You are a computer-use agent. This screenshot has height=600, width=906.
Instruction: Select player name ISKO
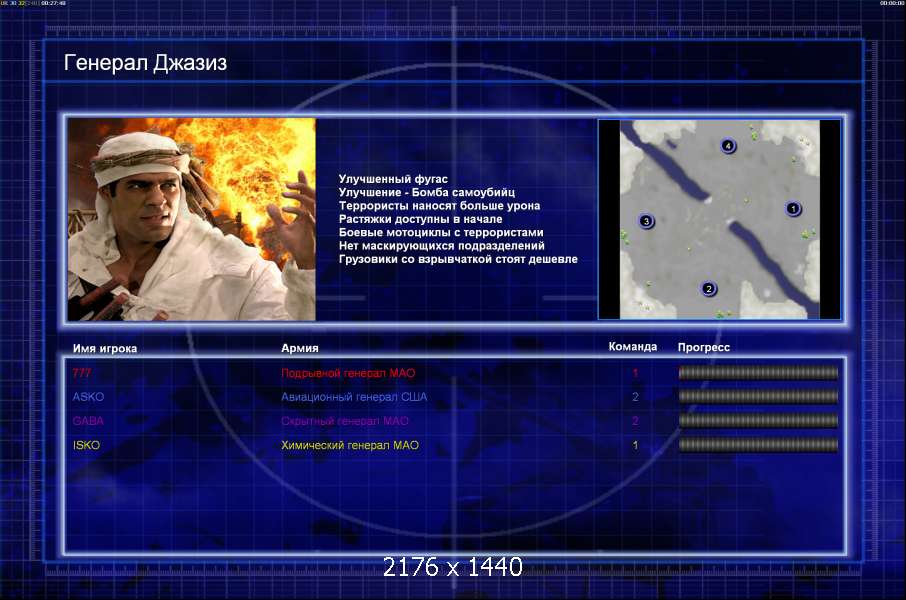click(x=86, y=445)
